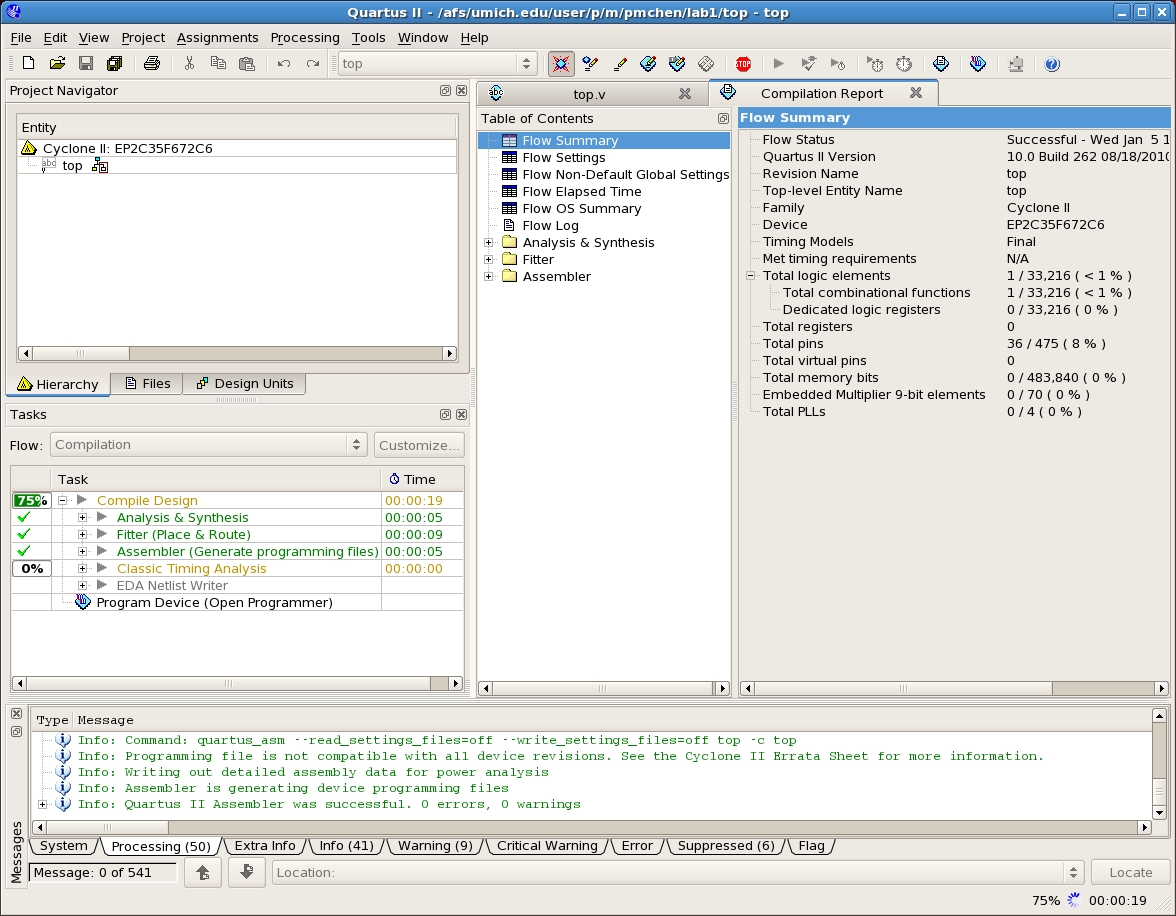Switch to the Files tab
This screenshot has height=916, width=1176.
pos(147,383)
